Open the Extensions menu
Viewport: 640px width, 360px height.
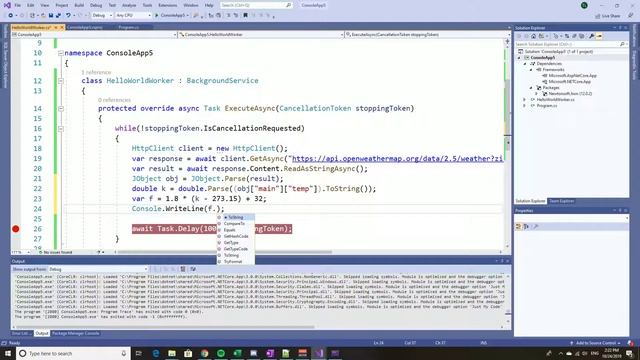pos(167,5)
